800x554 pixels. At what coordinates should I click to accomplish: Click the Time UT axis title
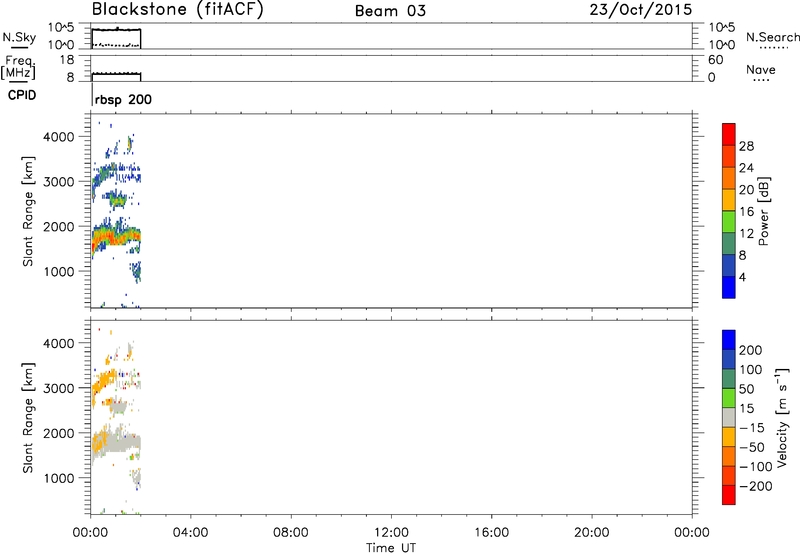[391, 548]
